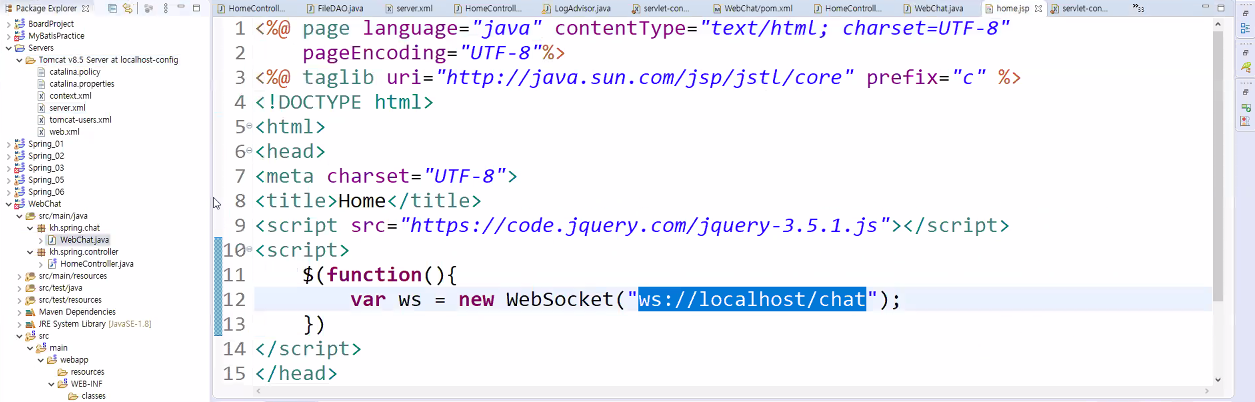
Task: Select src/test/java folder
Action: point(54,288)
